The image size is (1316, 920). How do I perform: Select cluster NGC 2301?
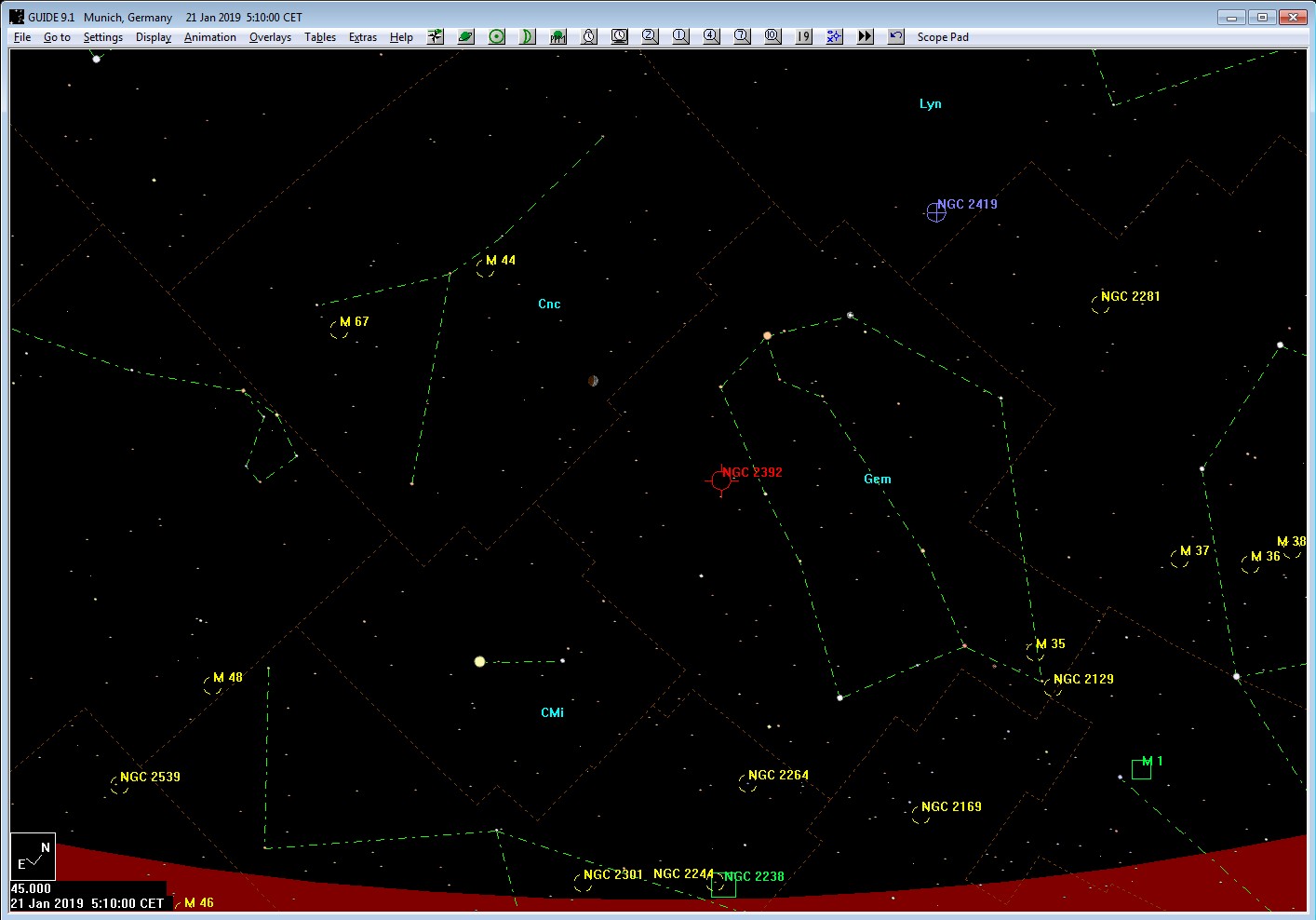pos(583,883)
